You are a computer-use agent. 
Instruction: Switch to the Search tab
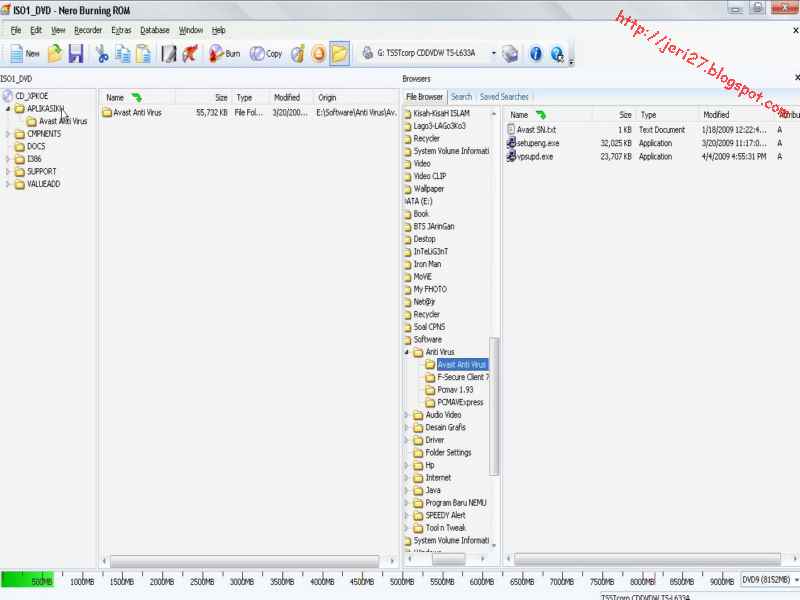461,96
